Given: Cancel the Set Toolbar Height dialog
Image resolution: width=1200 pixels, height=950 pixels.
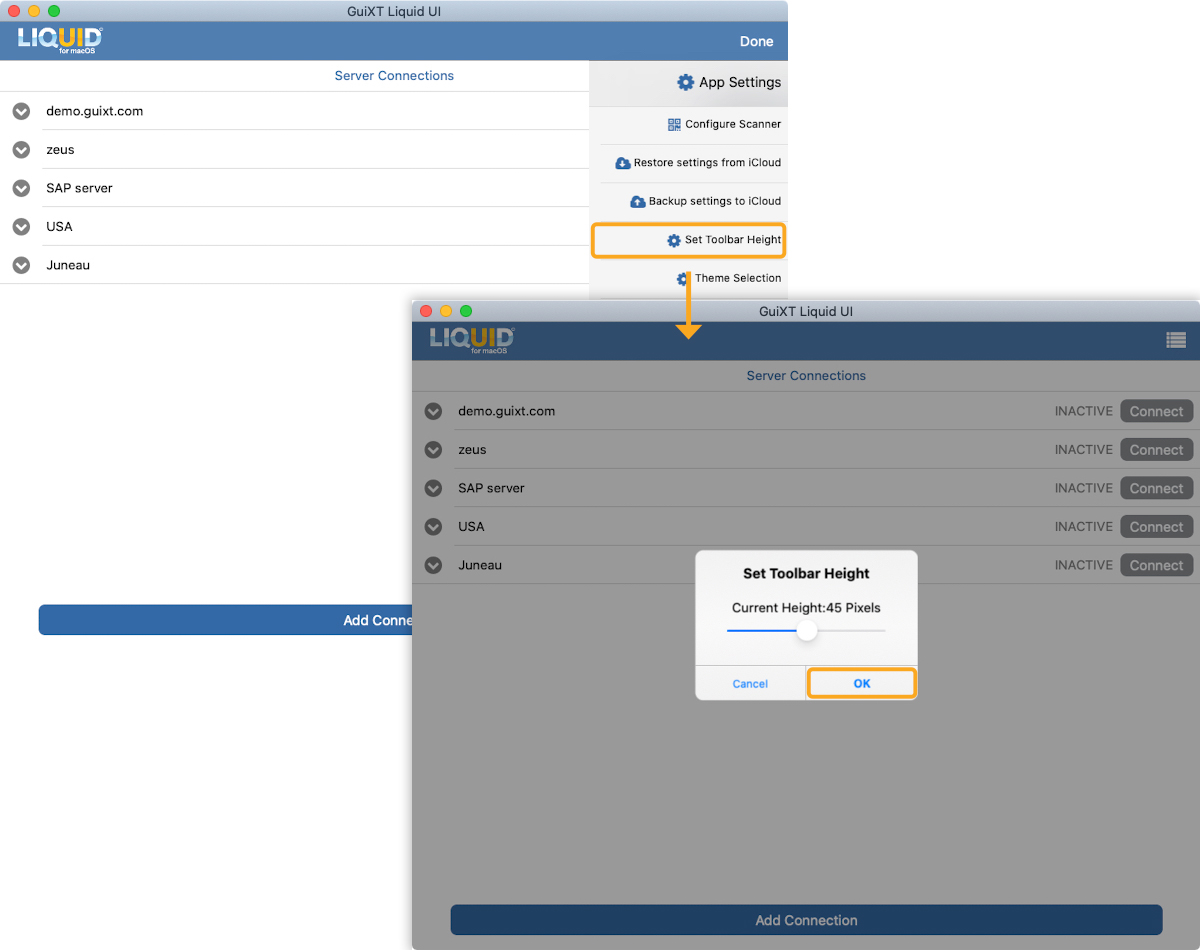Looking at the screenshot, I should tap(750, 684).
